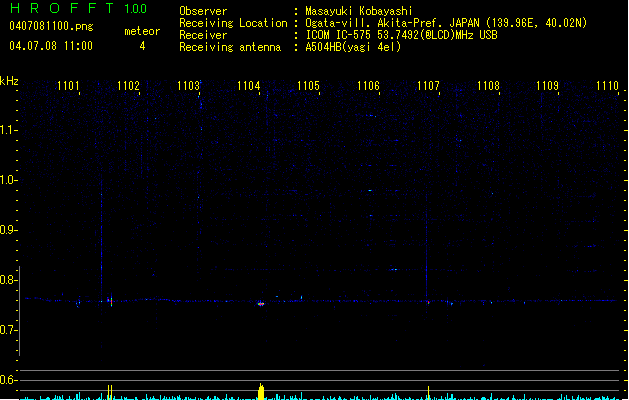Click the meteor count value 4
The width and height of the screenshot is (629, 400).
142,46
